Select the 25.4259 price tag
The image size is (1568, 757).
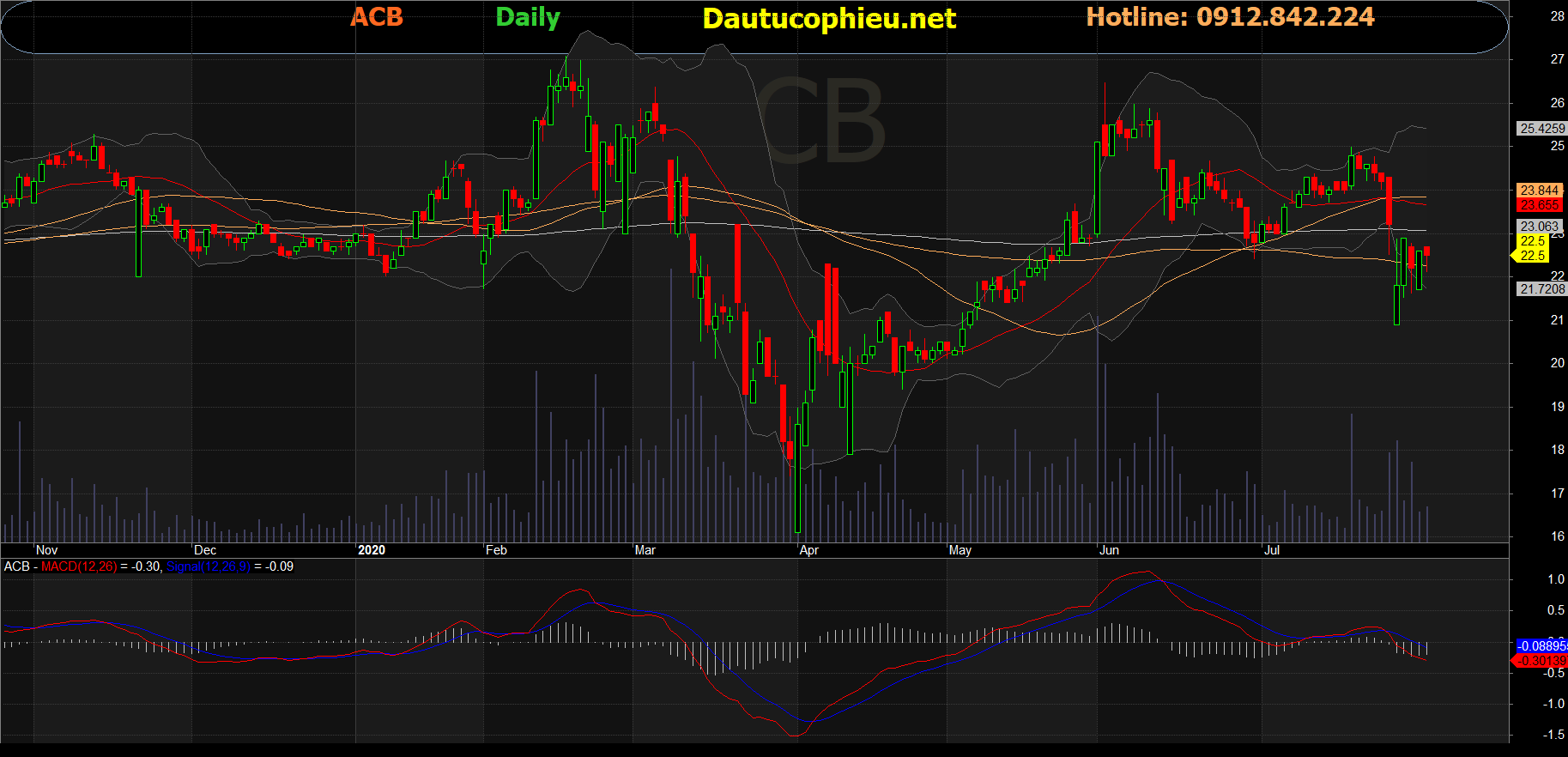pos(1541,129)
